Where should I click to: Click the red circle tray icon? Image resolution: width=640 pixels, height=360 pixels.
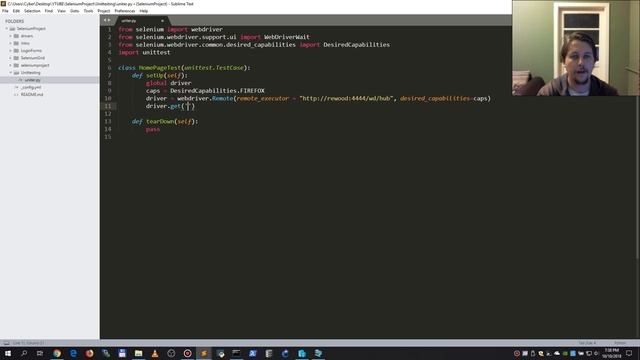tap(517, 353)
